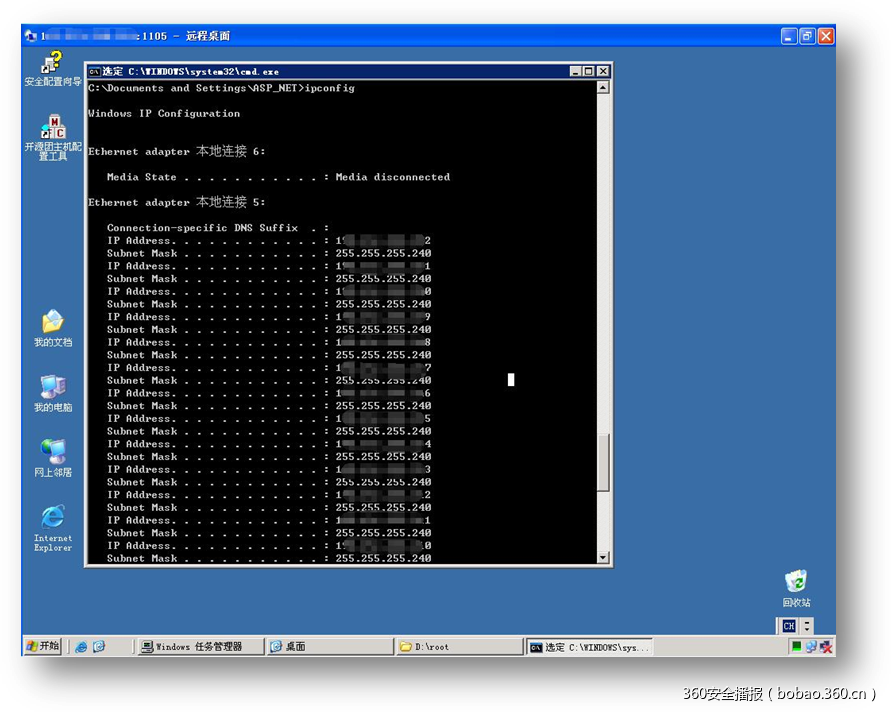Open the language bar options arrow
The image size is (891, 712).
[x=807, y=626]
